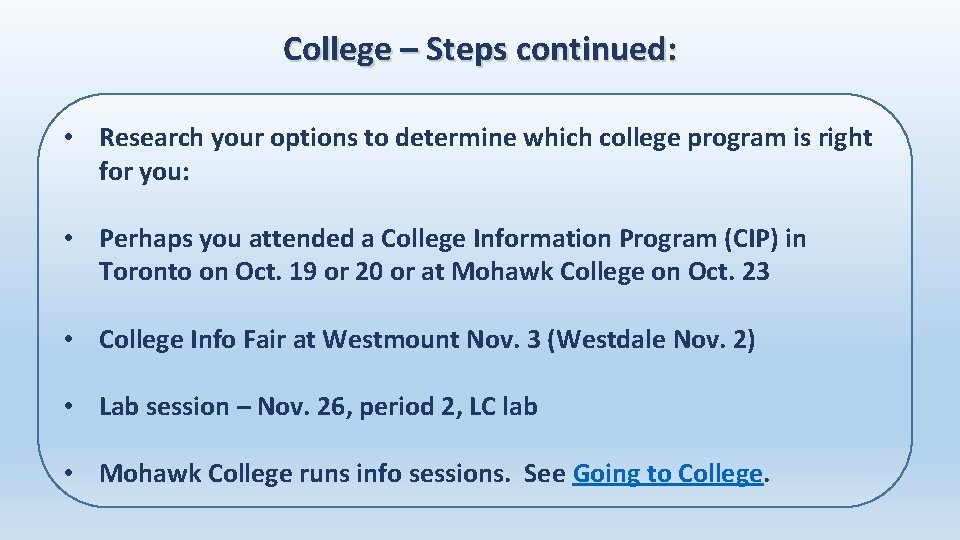The height and width of the screenshot is (540, 960).
Task: Click the word "College" in the slide title
Action: pos(337,50)
